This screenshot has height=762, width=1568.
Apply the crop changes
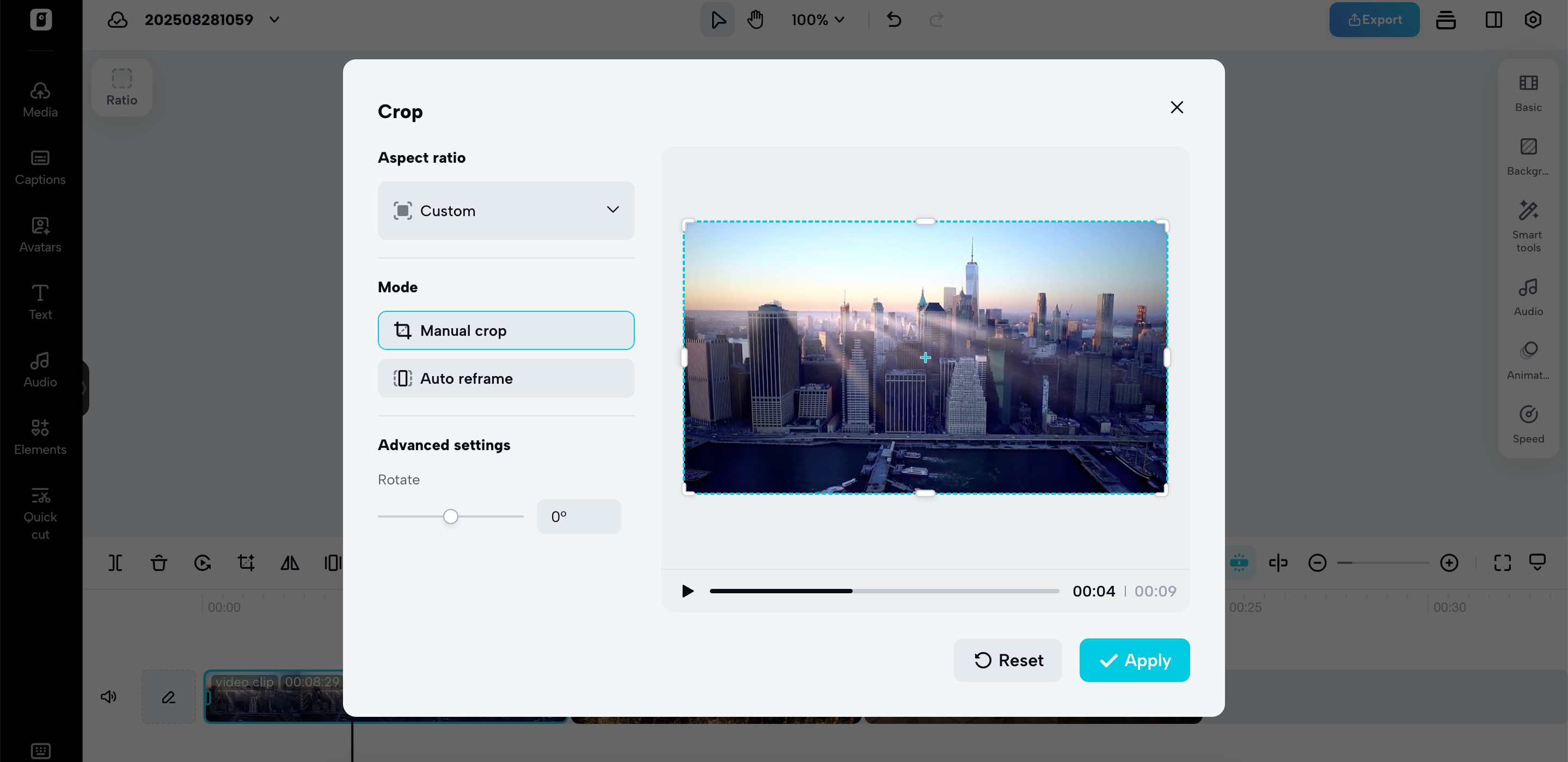[x=1134, y=660]
